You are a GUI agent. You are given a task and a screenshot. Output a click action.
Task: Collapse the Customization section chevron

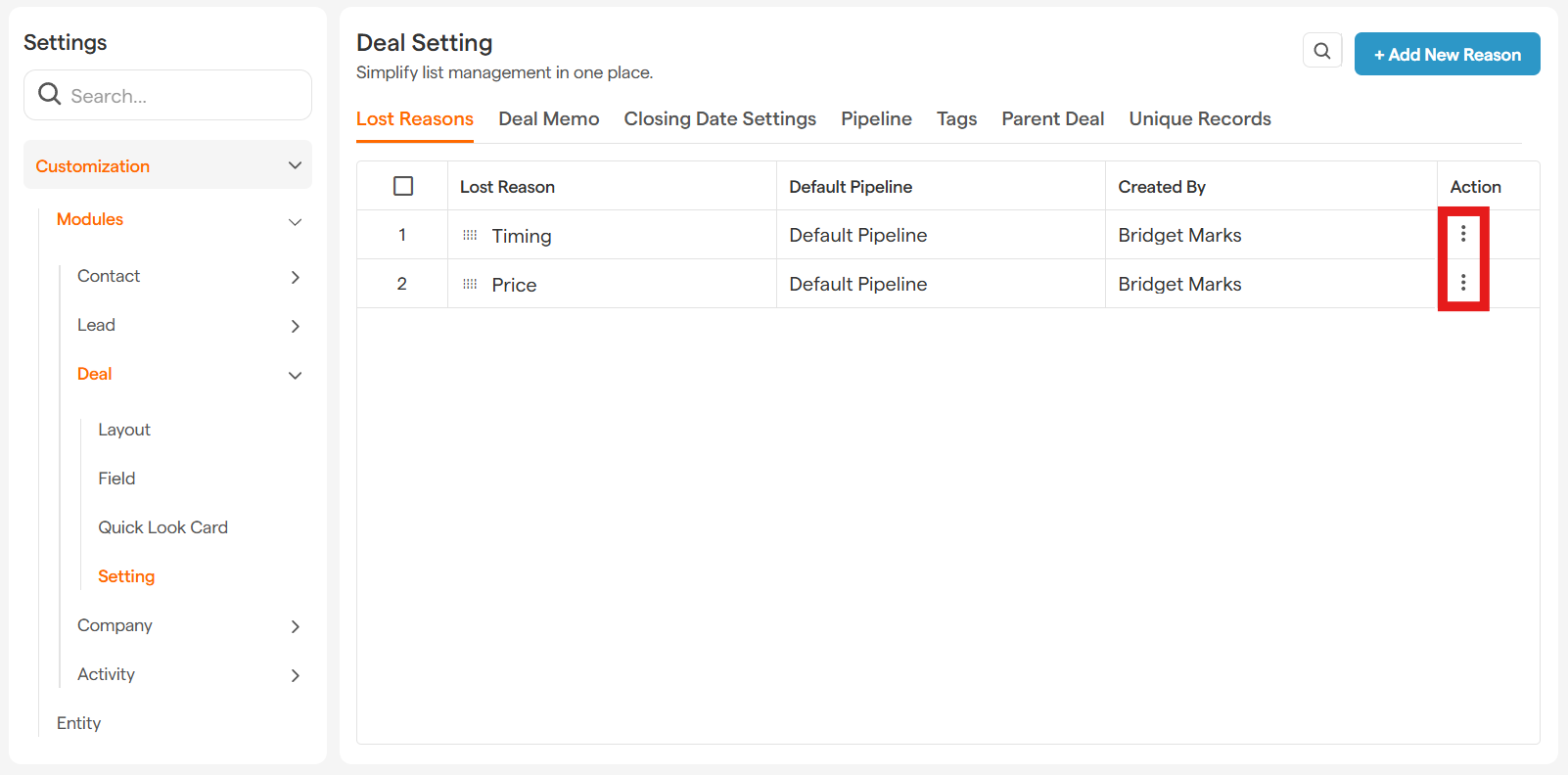coord(295,165)
